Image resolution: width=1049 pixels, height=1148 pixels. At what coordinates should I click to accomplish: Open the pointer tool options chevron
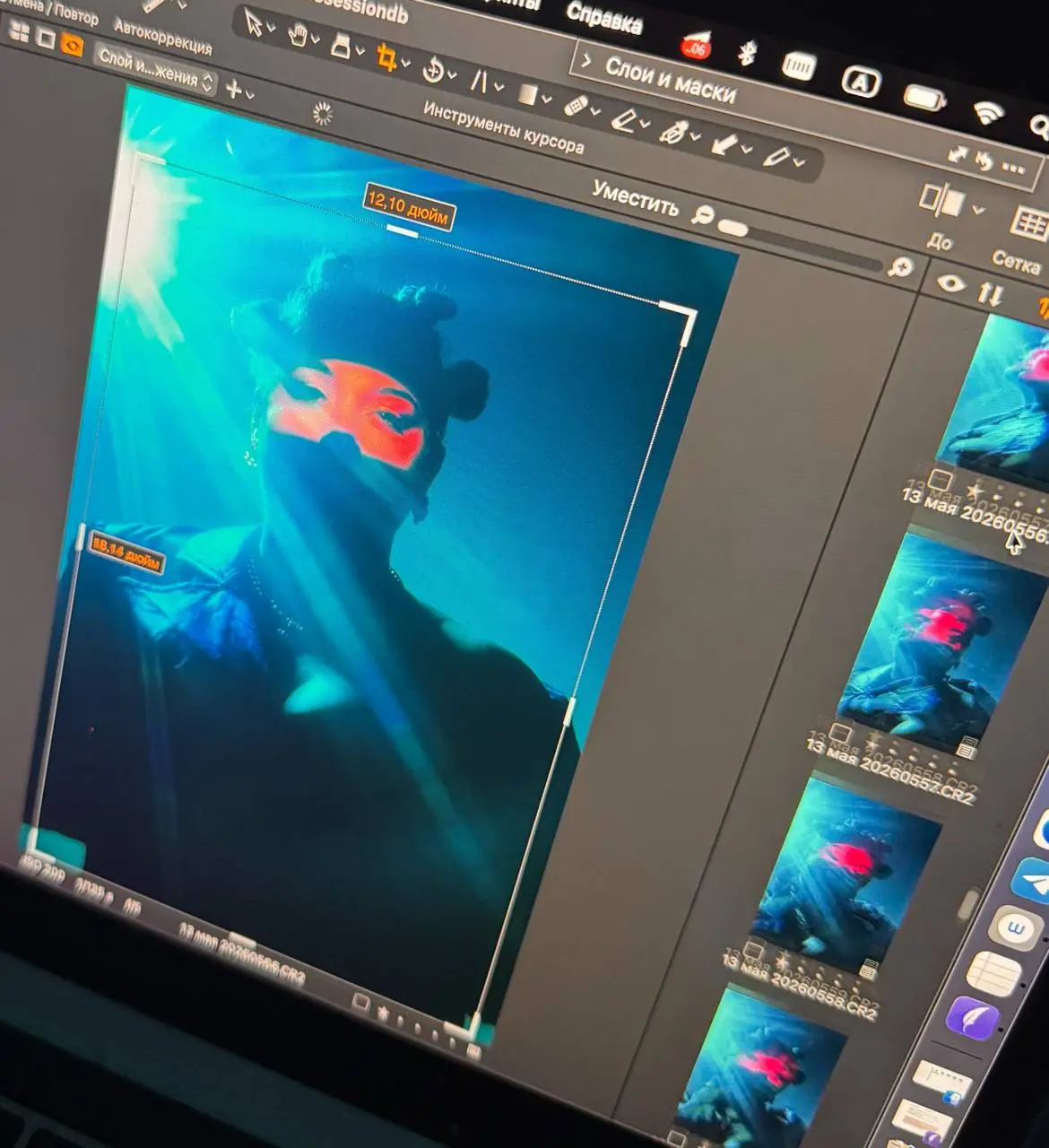[271, 30]
